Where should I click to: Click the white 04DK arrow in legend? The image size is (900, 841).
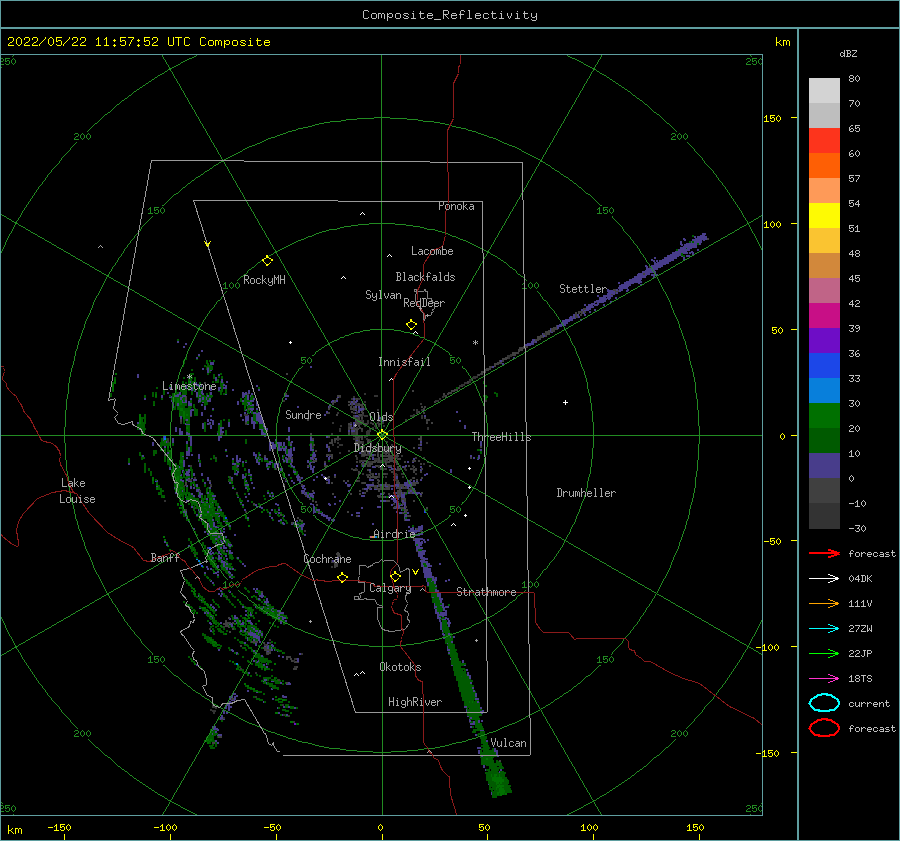[x=824, y=578]
